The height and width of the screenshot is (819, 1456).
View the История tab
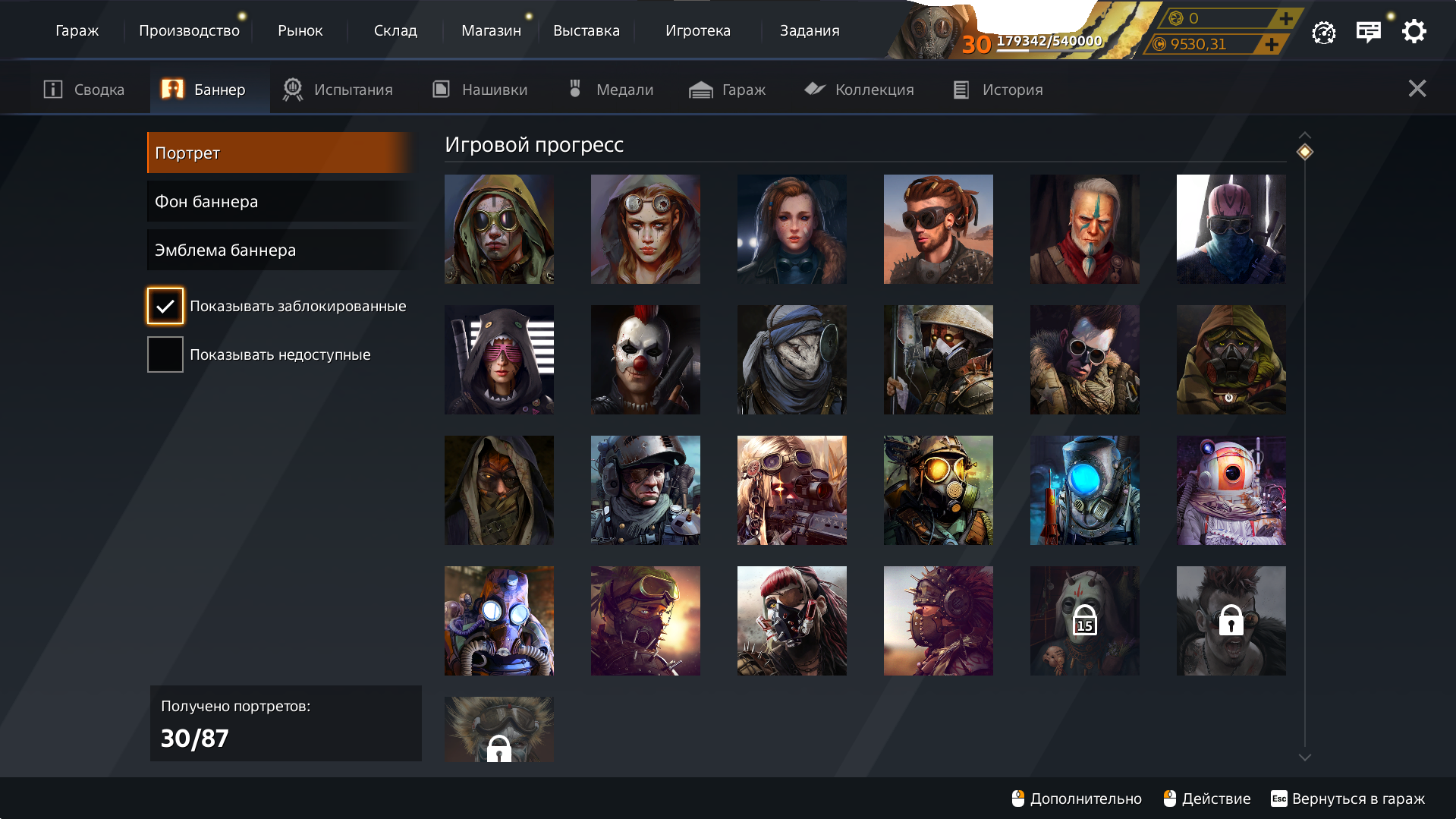click(x=998, y=90)
